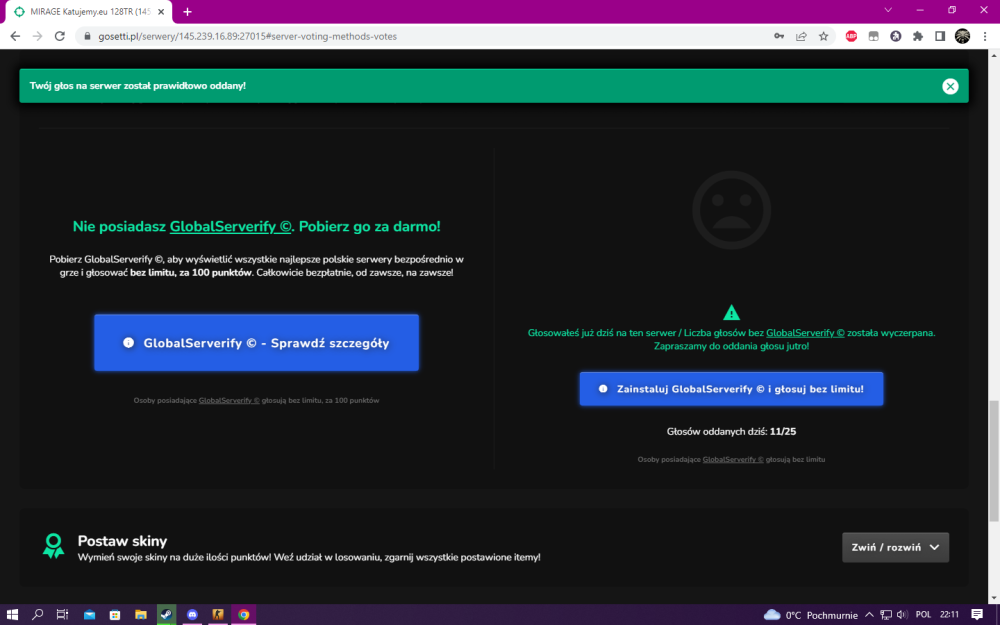Open GlobalServerify link below votes count

point(733,459)
